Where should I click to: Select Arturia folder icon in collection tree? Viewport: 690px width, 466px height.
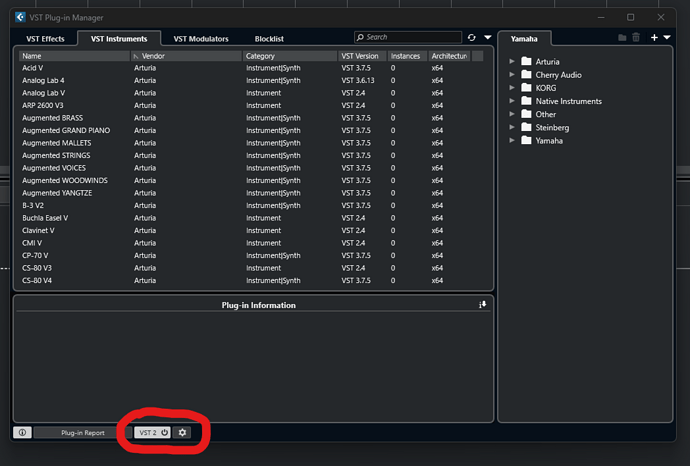click(526, 61)
